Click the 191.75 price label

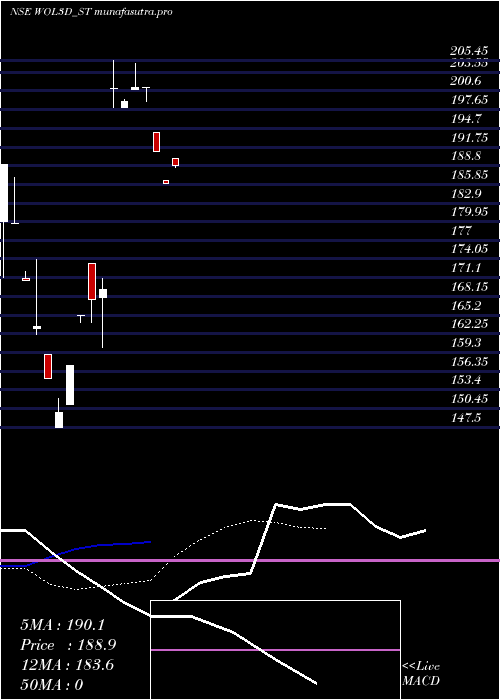pyautogui.click(x=470, y=138)
